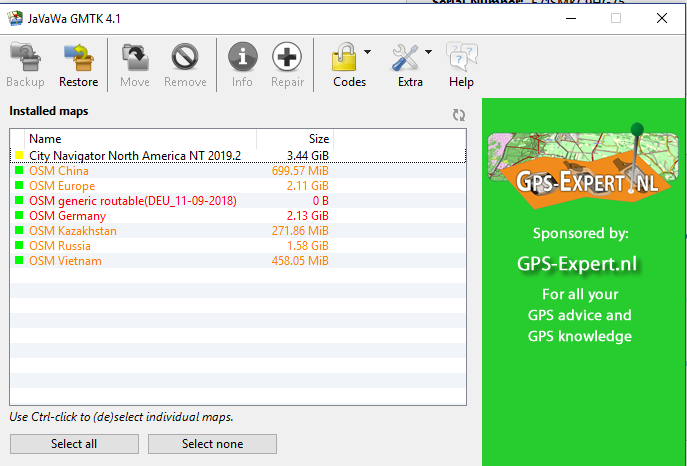Select the OSM Europe map row
This screenshot has width=687, height=466.
point(238,186)
